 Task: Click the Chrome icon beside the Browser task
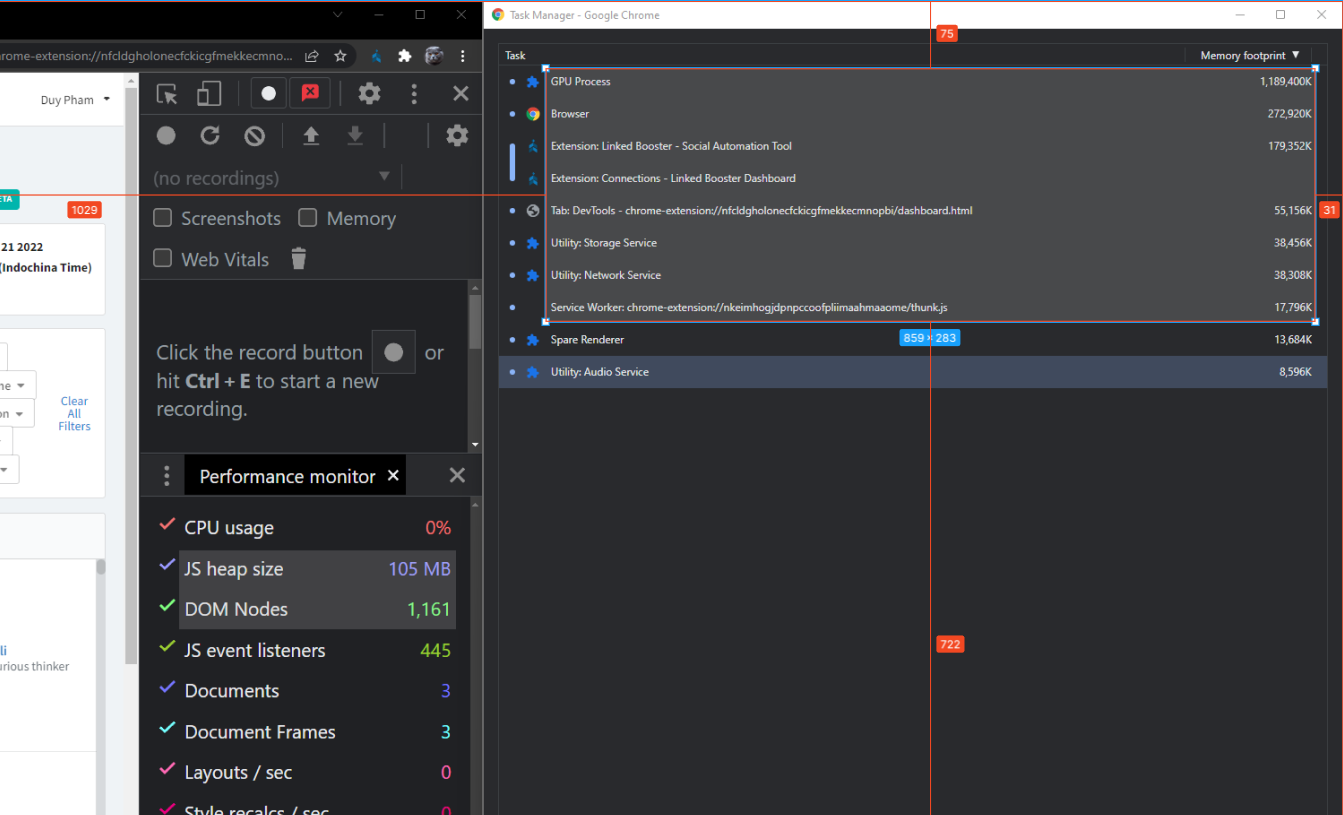(533, 114)
